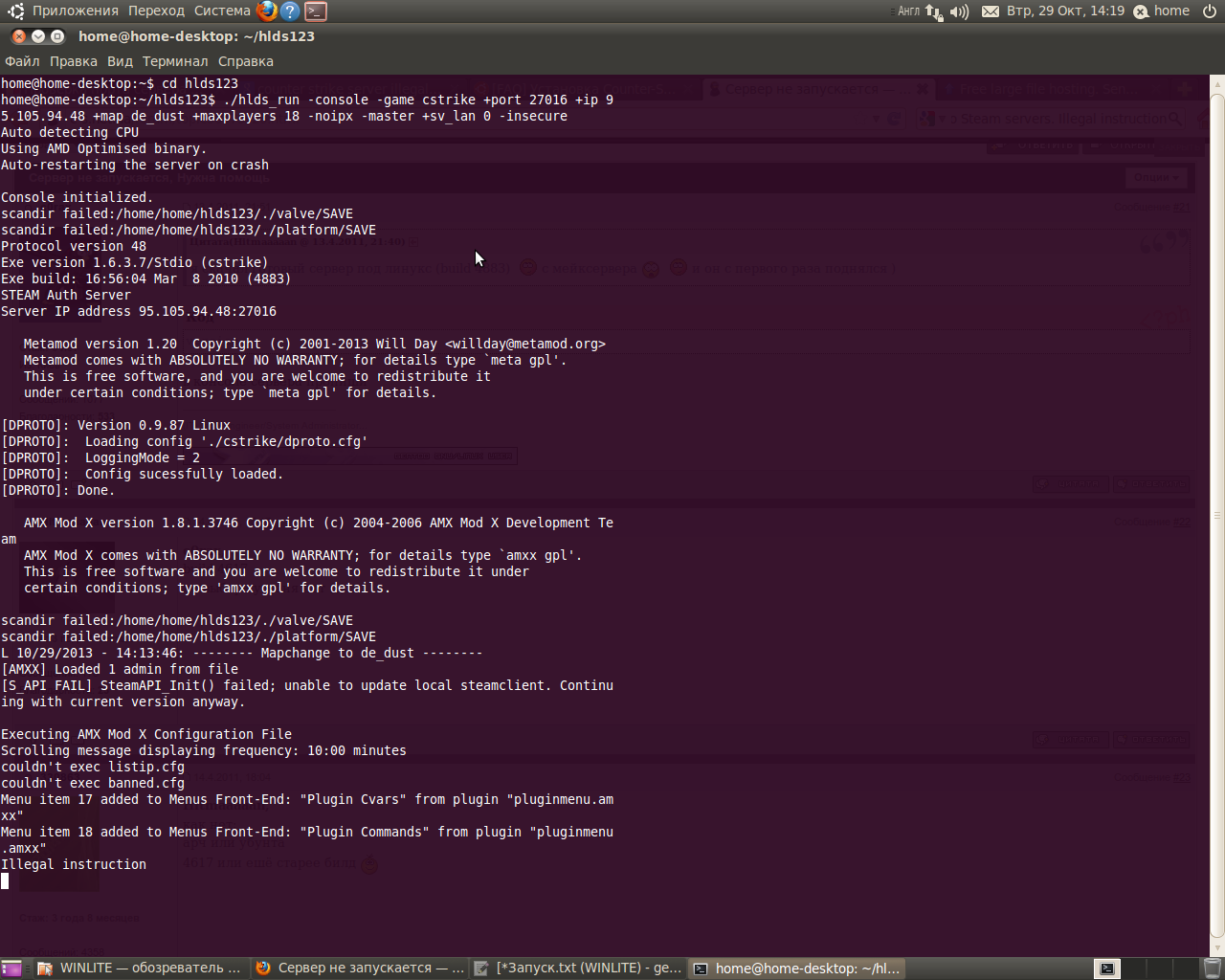Screen dimensions: 1225x980
Task: Open the Ubuntu logo applications icon
Action: pyautogui.click(x=15, y=11)
